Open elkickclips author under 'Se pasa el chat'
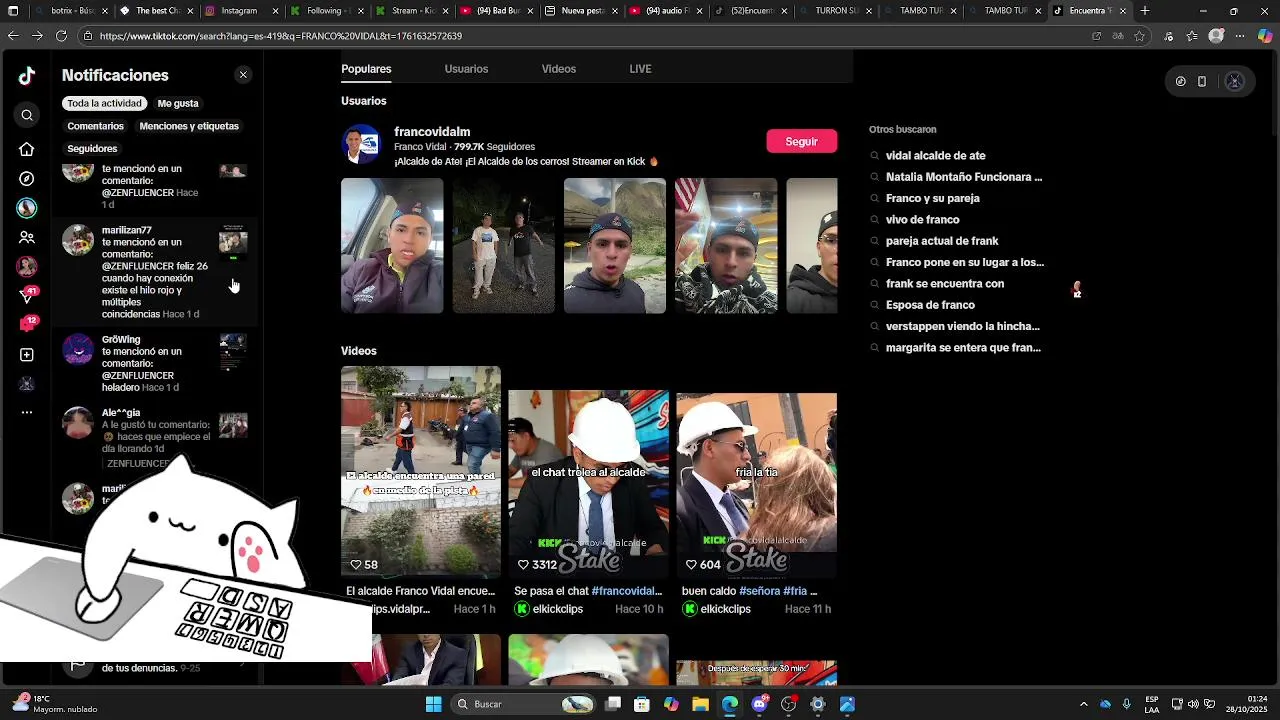The image size is (1280, 720). 549,609
